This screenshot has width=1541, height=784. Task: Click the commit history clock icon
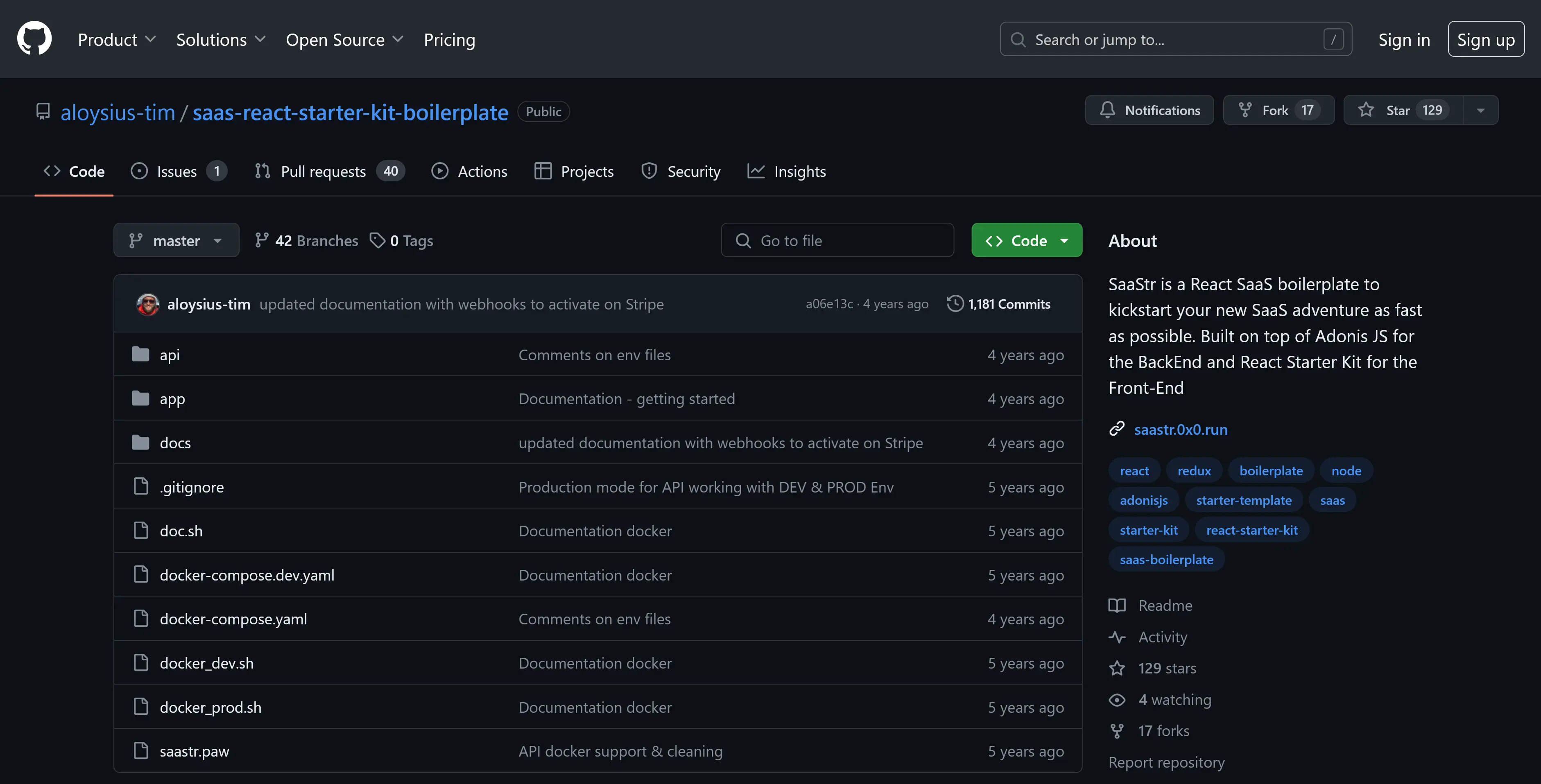(955, 304)
